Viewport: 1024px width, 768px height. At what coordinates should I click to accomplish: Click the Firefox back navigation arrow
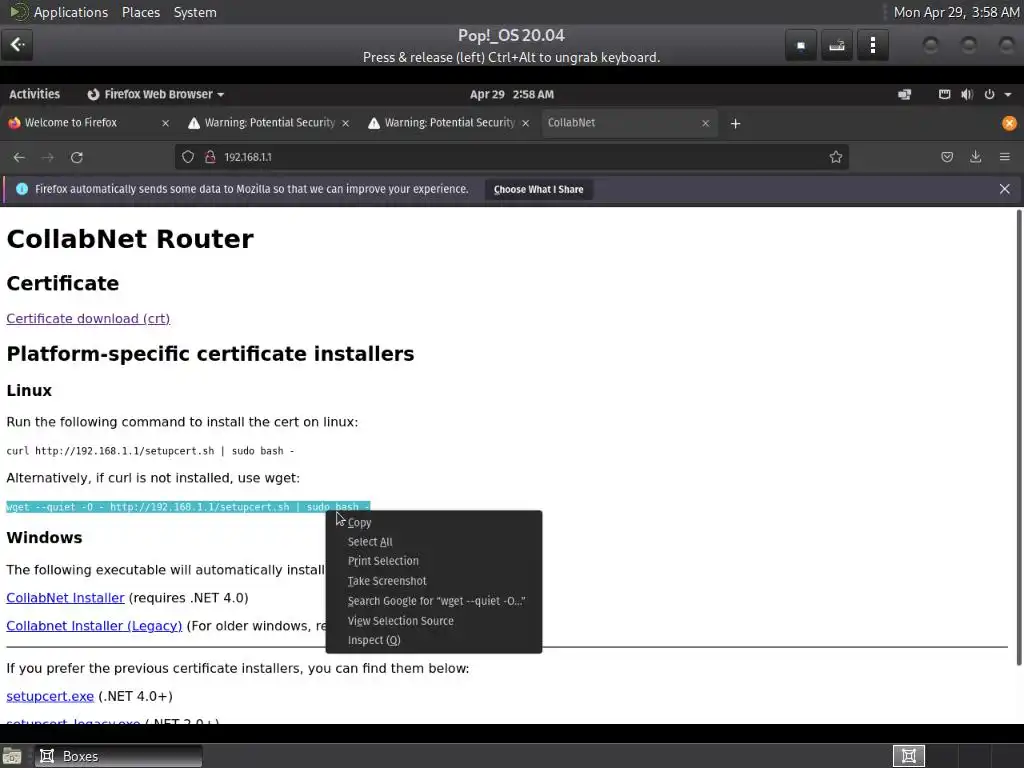pos(19,157)
